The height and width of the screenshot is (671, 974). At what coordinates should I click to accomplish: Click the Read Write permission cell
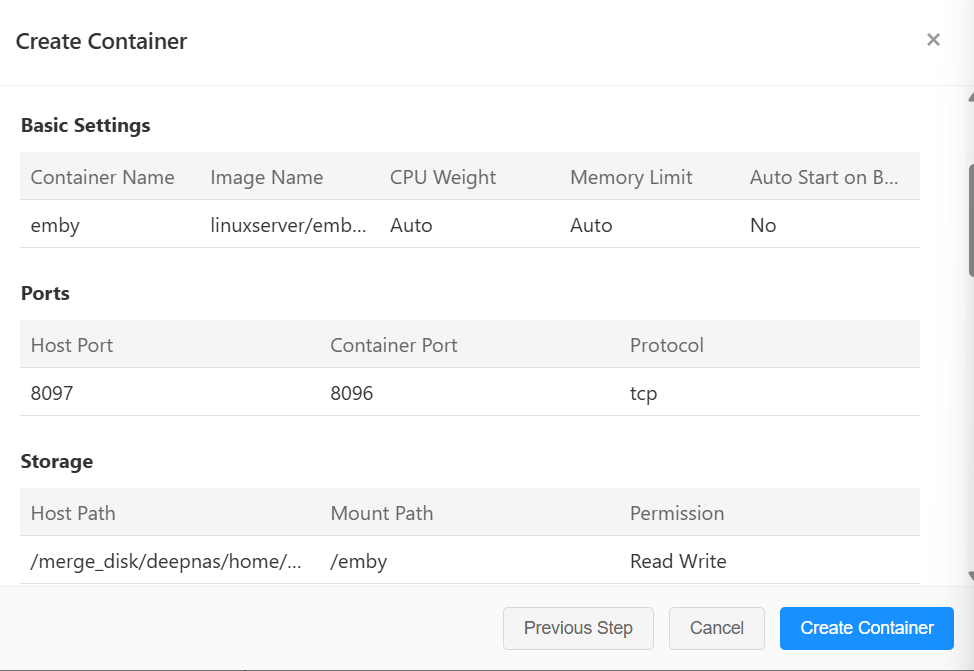pyautogui.click(x=678, y=561)
